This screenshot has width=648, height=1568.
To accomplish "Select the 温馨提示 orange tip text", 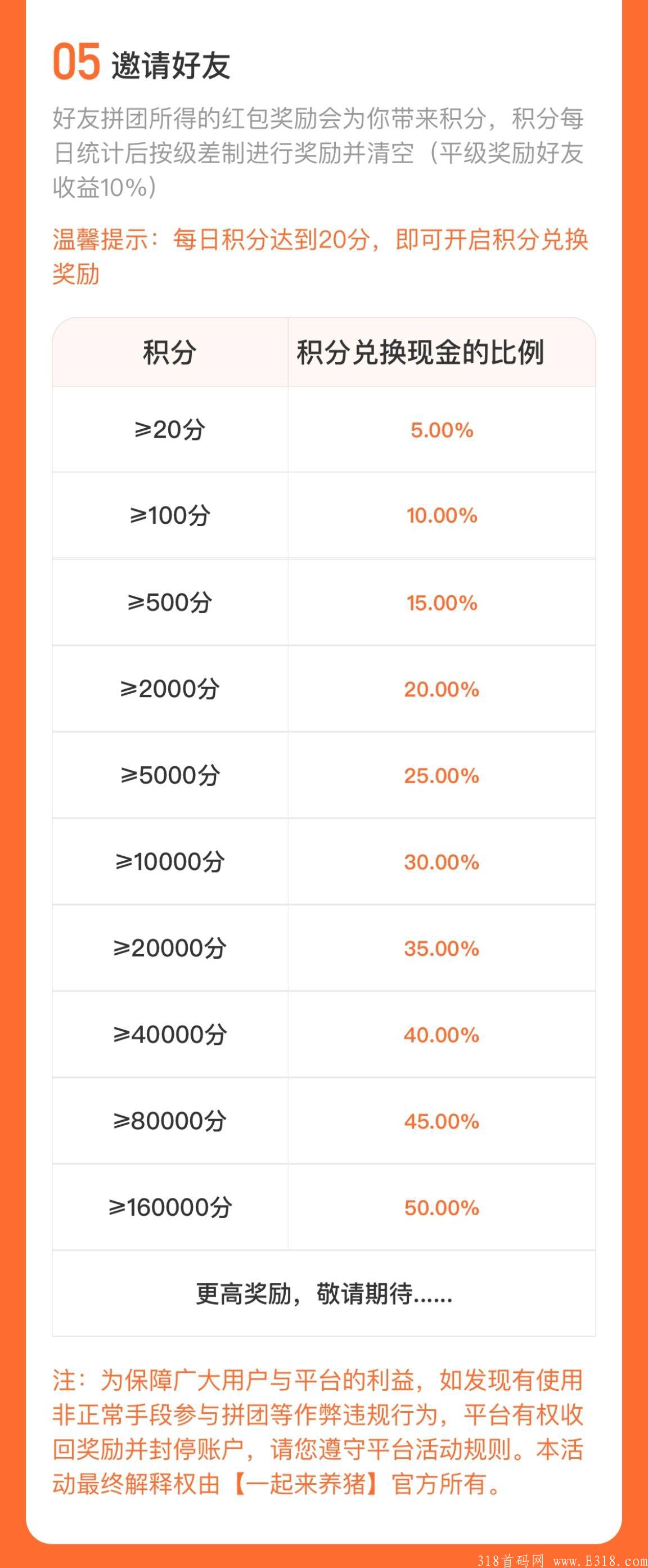I will pos(320,256).
